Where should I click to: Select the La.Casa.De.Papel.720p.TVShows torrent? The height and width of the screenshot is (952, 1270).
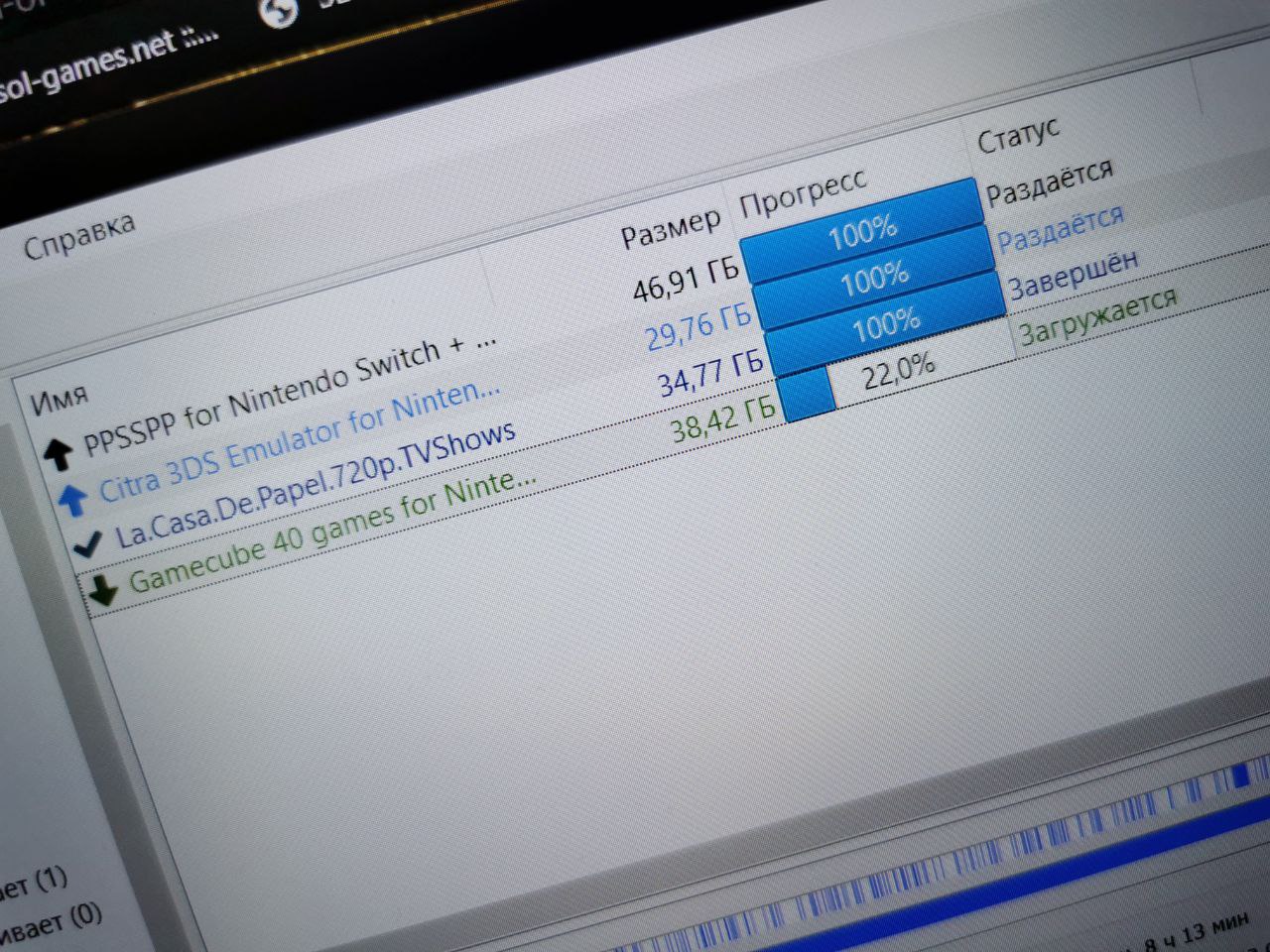click(316, 484)
